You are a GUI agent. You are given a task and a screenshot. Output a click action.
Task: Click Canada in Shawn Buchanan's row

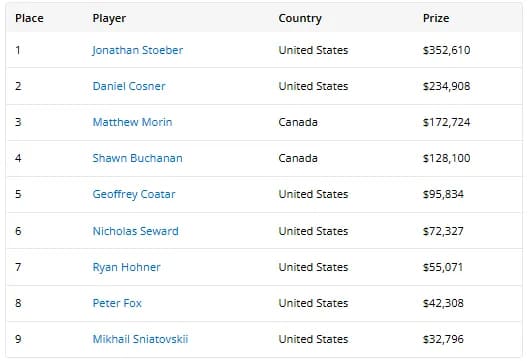298,158
